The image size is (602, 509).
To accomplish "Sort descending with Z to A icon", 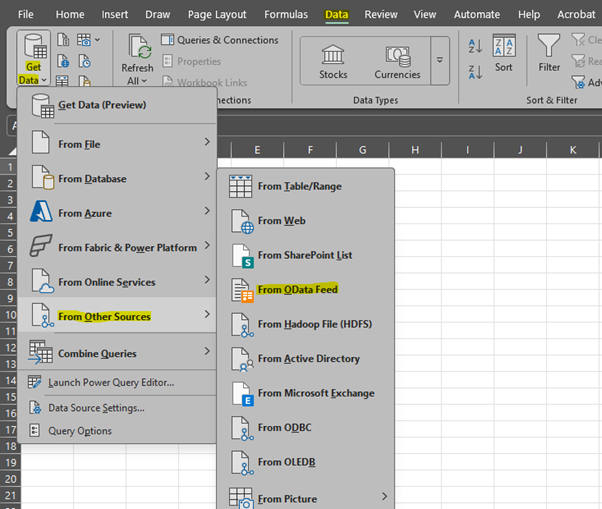I will point(475,72).
